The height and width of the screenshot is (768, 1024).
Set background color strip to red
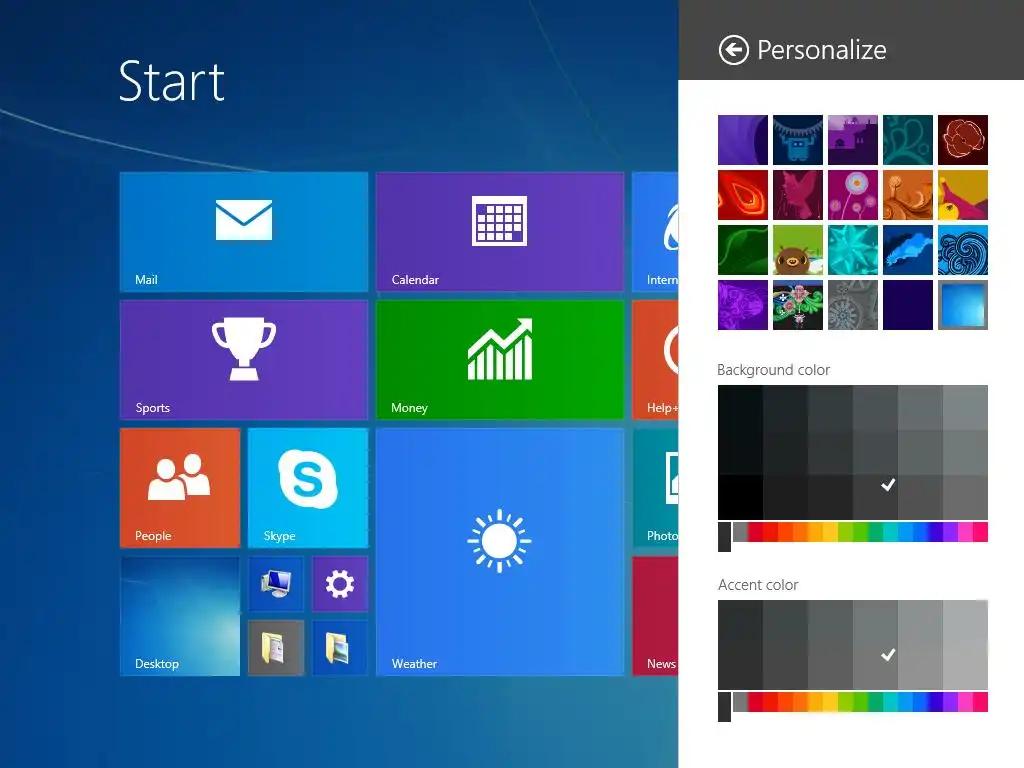770,532
